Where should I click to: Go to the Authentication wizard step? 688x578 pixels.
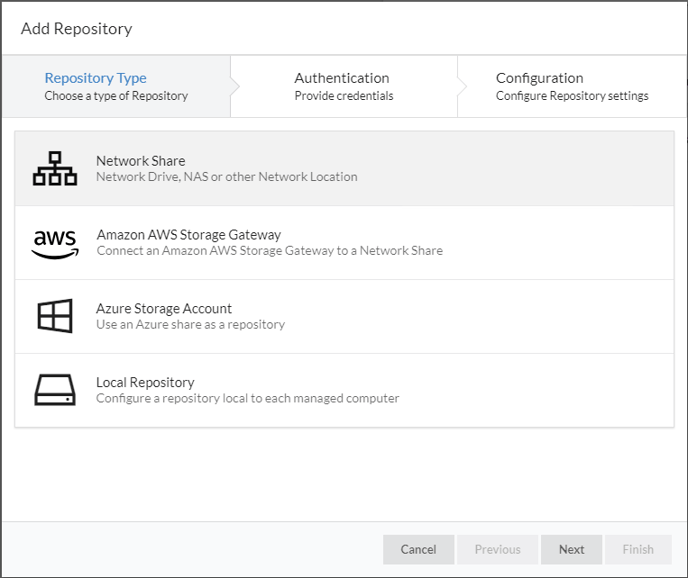(344, 86)
